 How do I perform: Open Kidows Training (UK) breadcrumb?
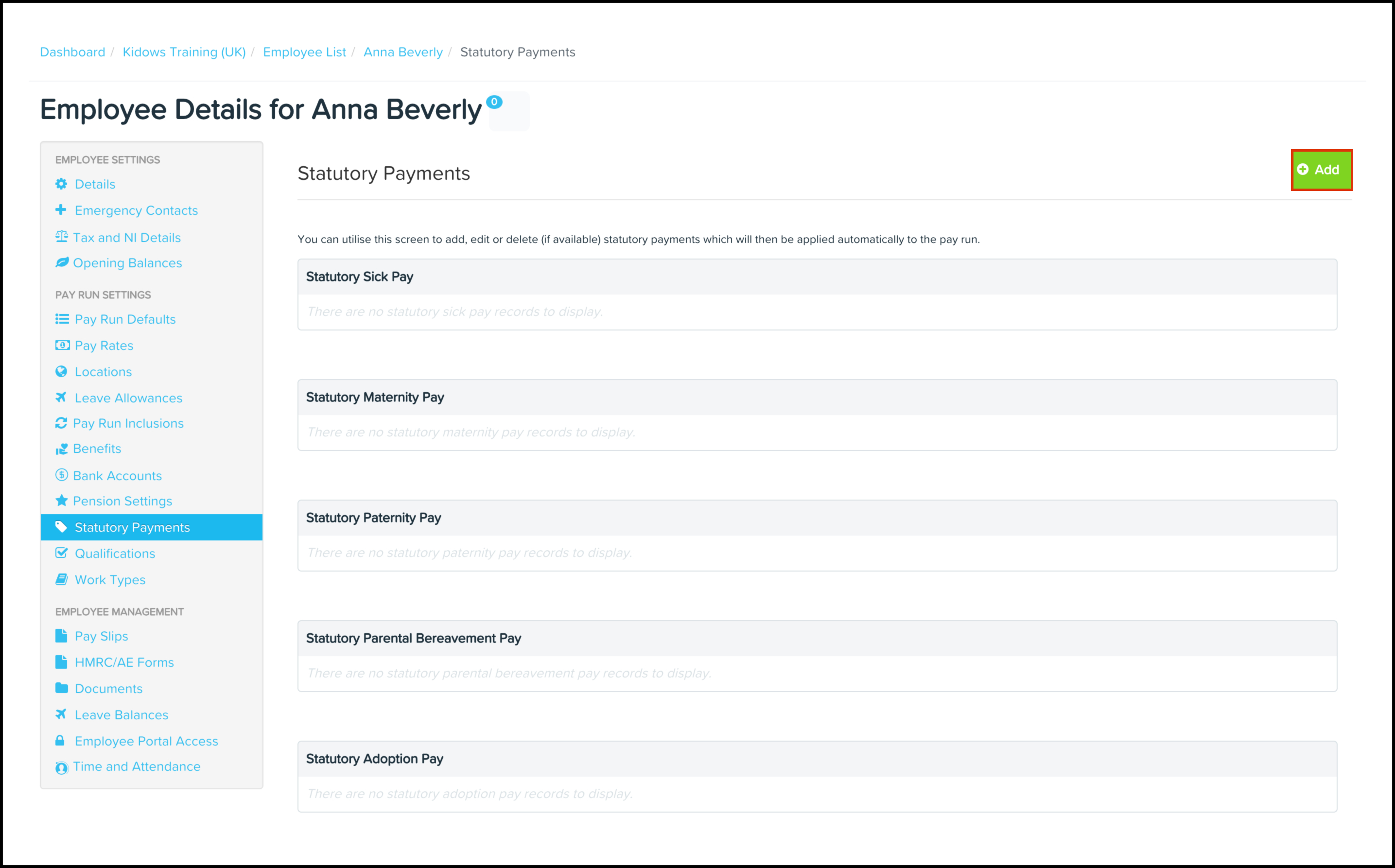pyautogui.click(x=184, y=52)
